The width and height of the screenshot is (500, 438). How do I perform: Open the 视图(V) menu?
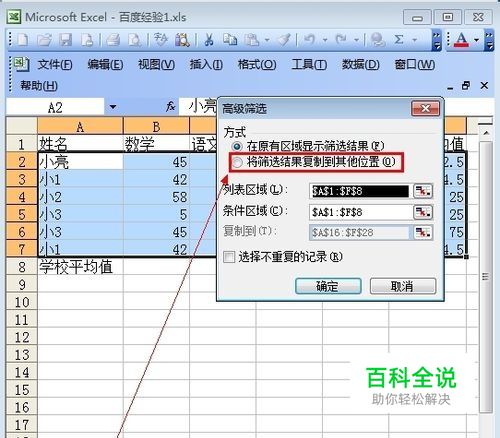(156, 64)
